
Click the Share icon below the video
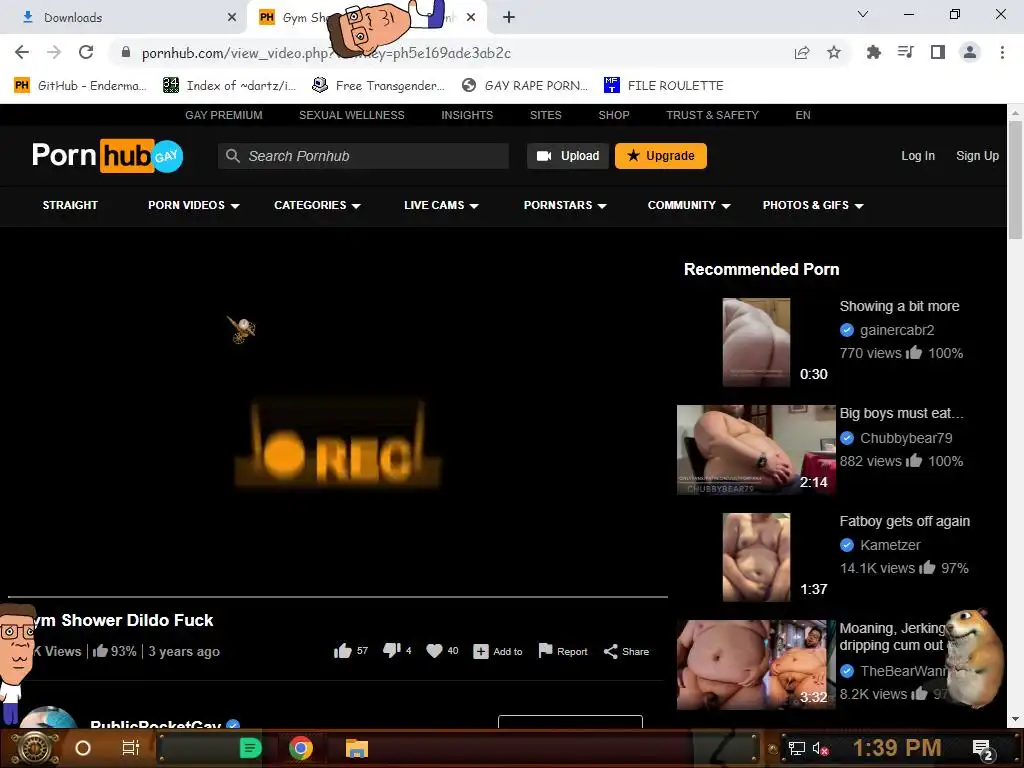[x=611, y=651]
